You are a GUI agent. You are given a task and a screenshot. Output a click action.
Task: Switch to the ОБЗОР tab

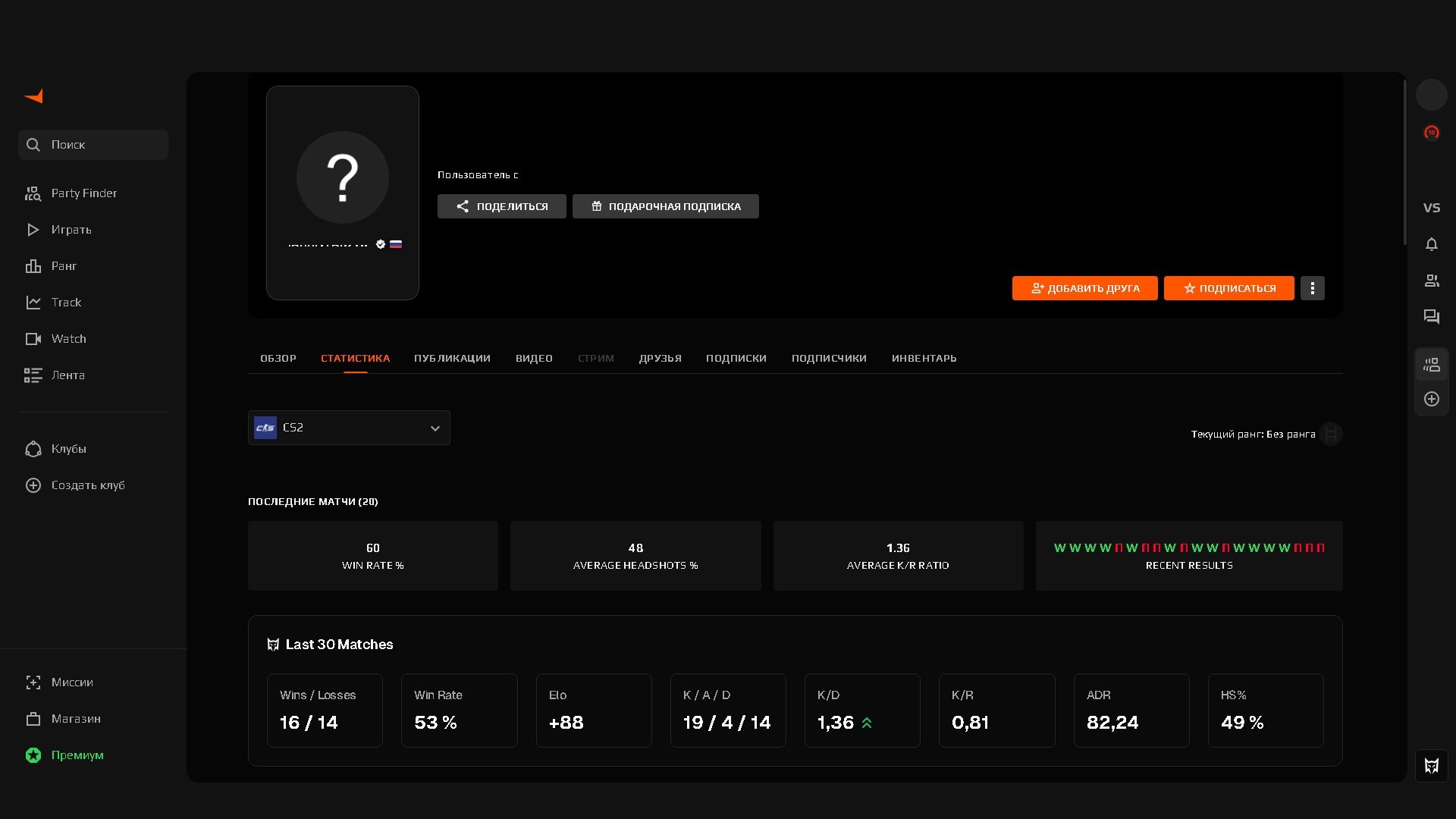pos(278,358)
